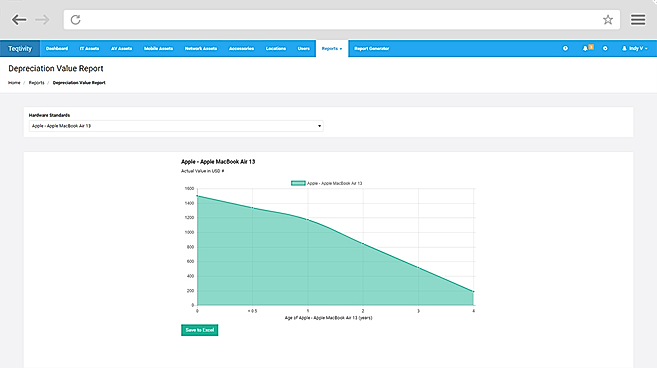Click the browser forward arrow

point(42,20)
